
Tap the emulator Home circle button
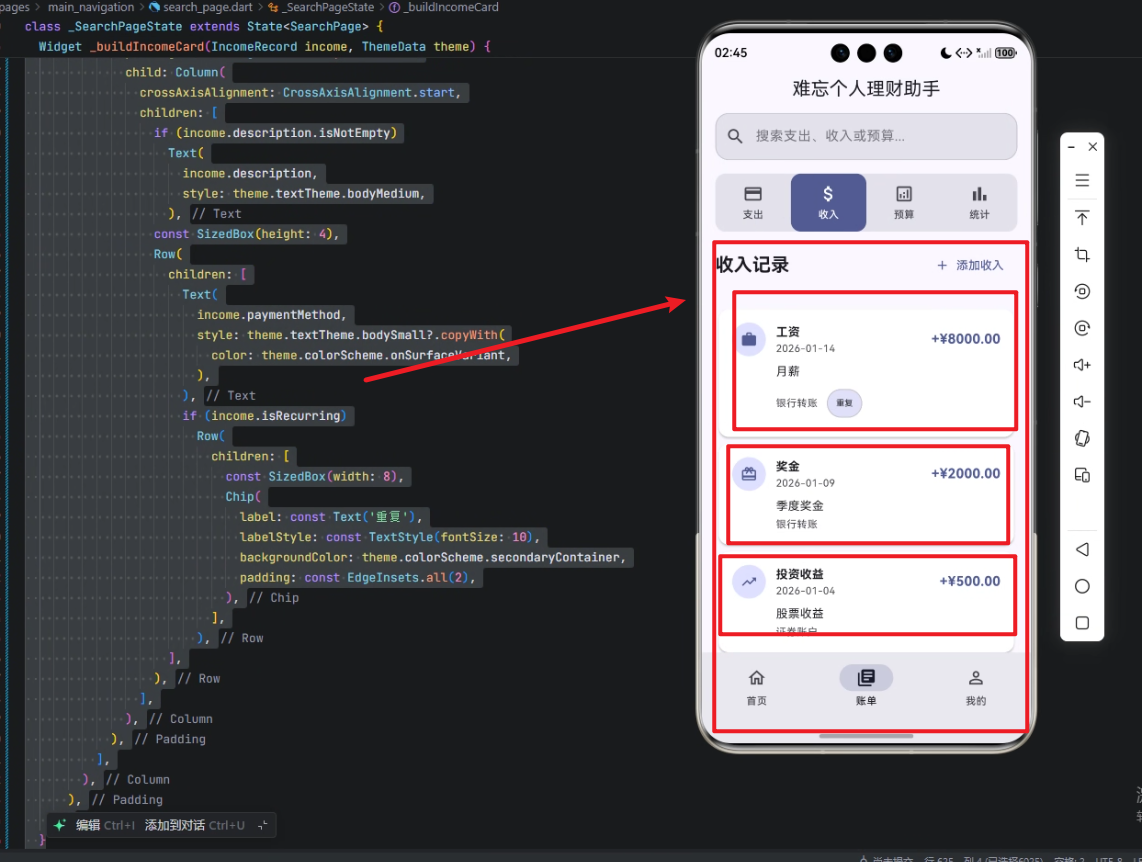point(1082,586)
